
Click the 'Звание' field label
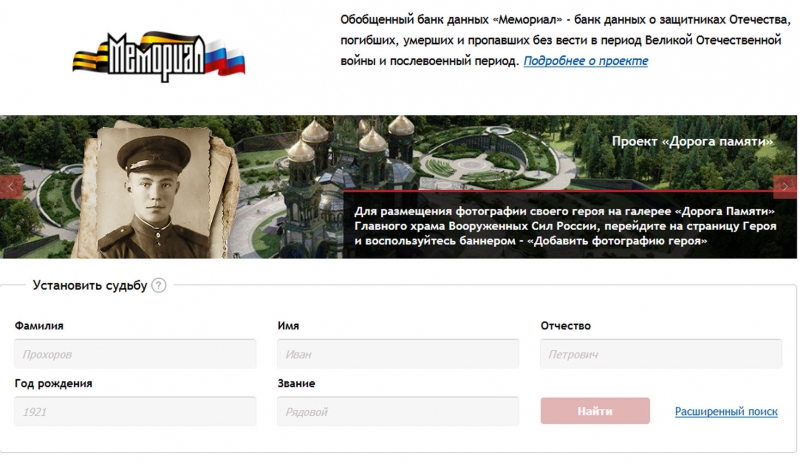click(x=296, y=383)
